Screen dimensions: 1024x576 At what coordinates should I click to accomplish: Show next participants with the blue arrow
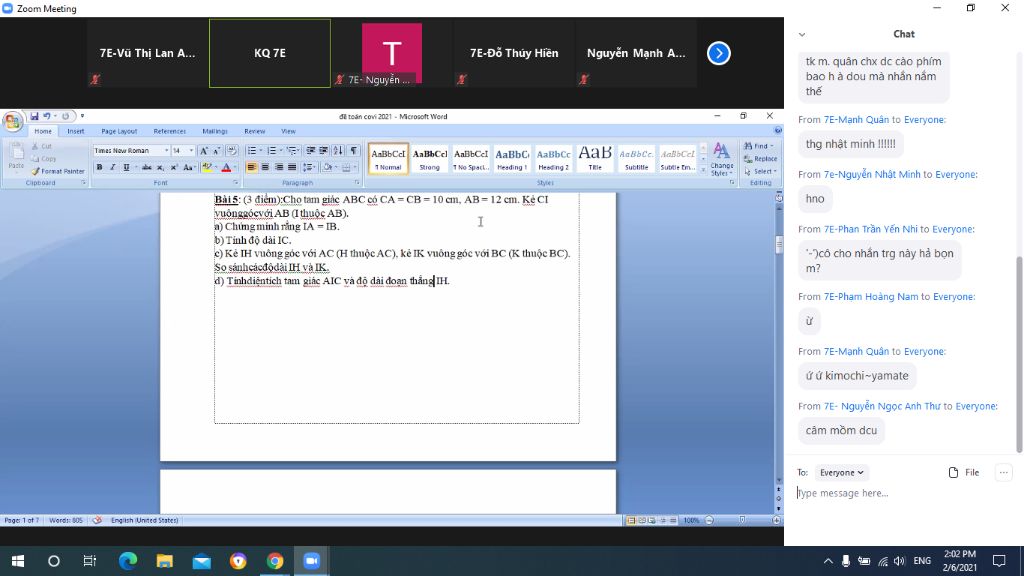click(x=718, y=53)
